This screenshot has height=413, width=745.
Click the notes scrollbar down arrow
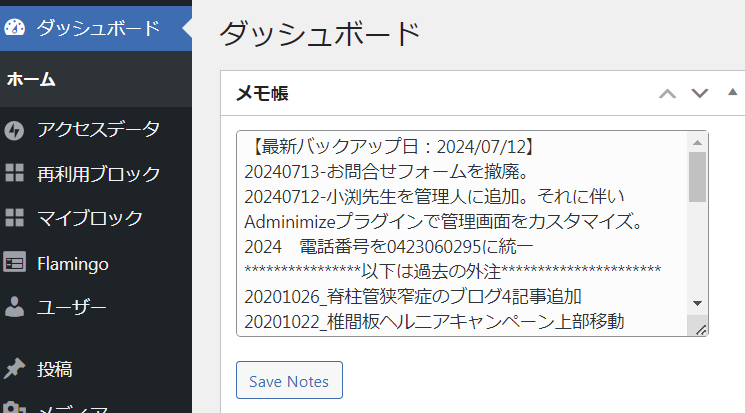(697, 303)
